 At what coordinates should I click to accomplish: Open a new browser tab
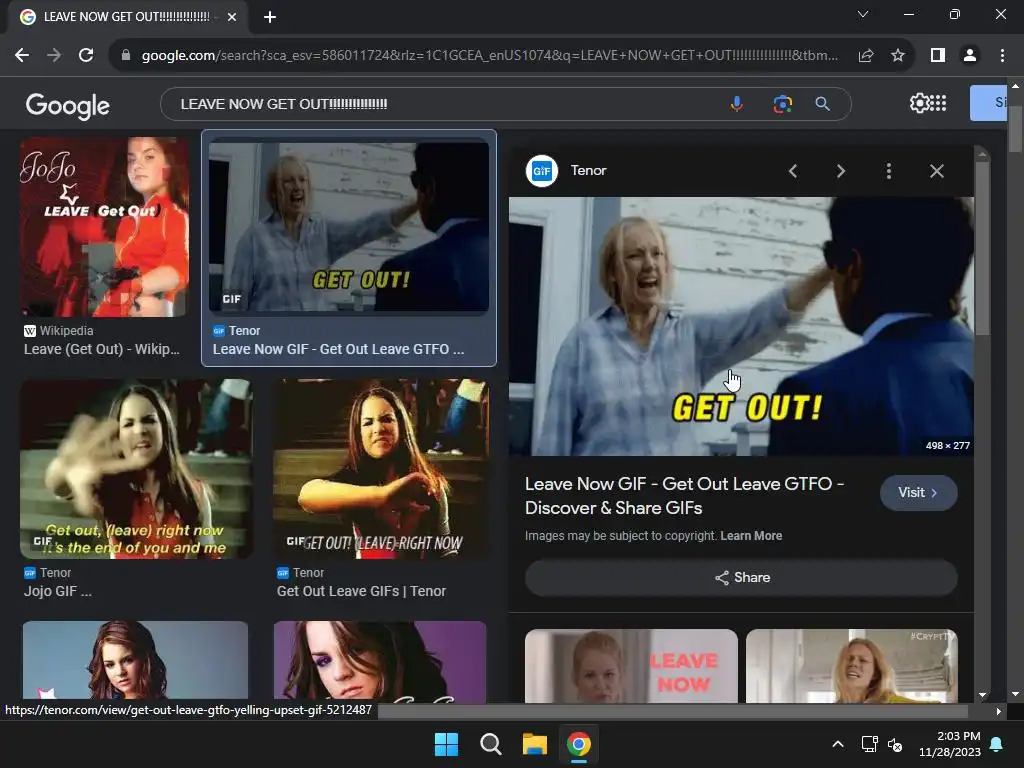pos(270,17)
